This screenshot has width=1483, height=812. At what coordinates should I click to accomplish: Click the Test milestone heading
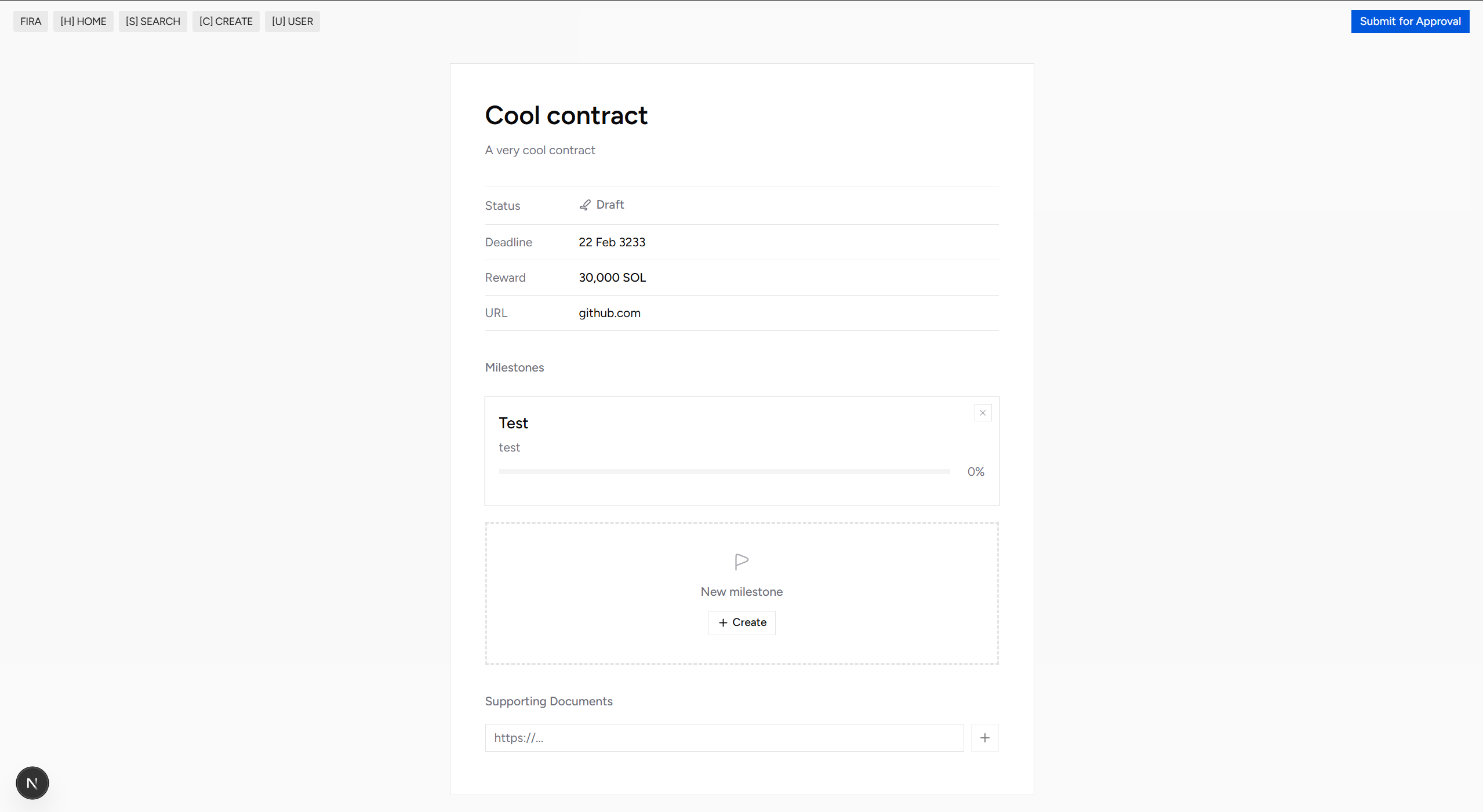point(513,423)
